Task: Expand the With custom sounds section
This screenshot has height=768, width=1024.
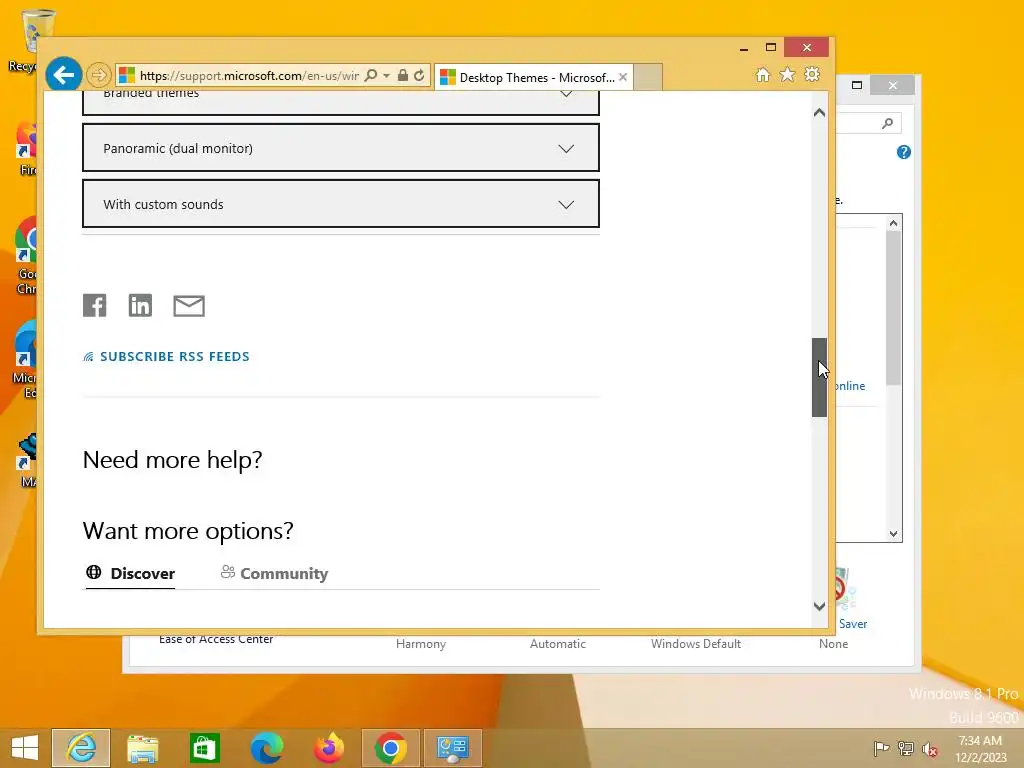Action: tap(341, 204)
